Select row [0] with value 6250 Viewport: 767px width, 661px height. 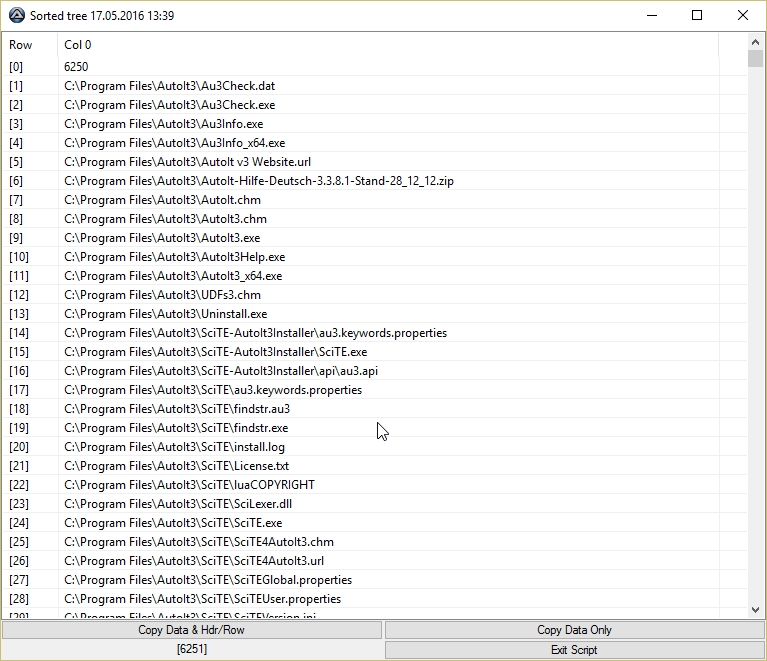(75, 67)
